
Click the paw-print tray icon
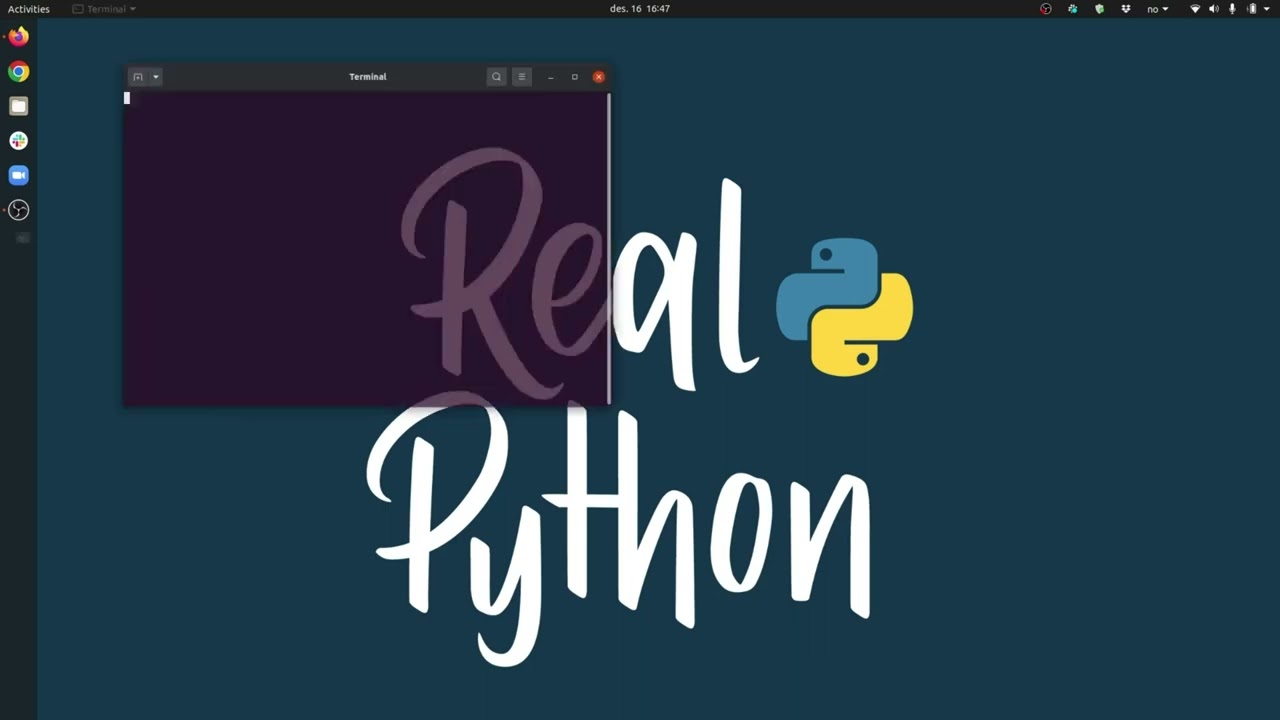(1073, 9)
